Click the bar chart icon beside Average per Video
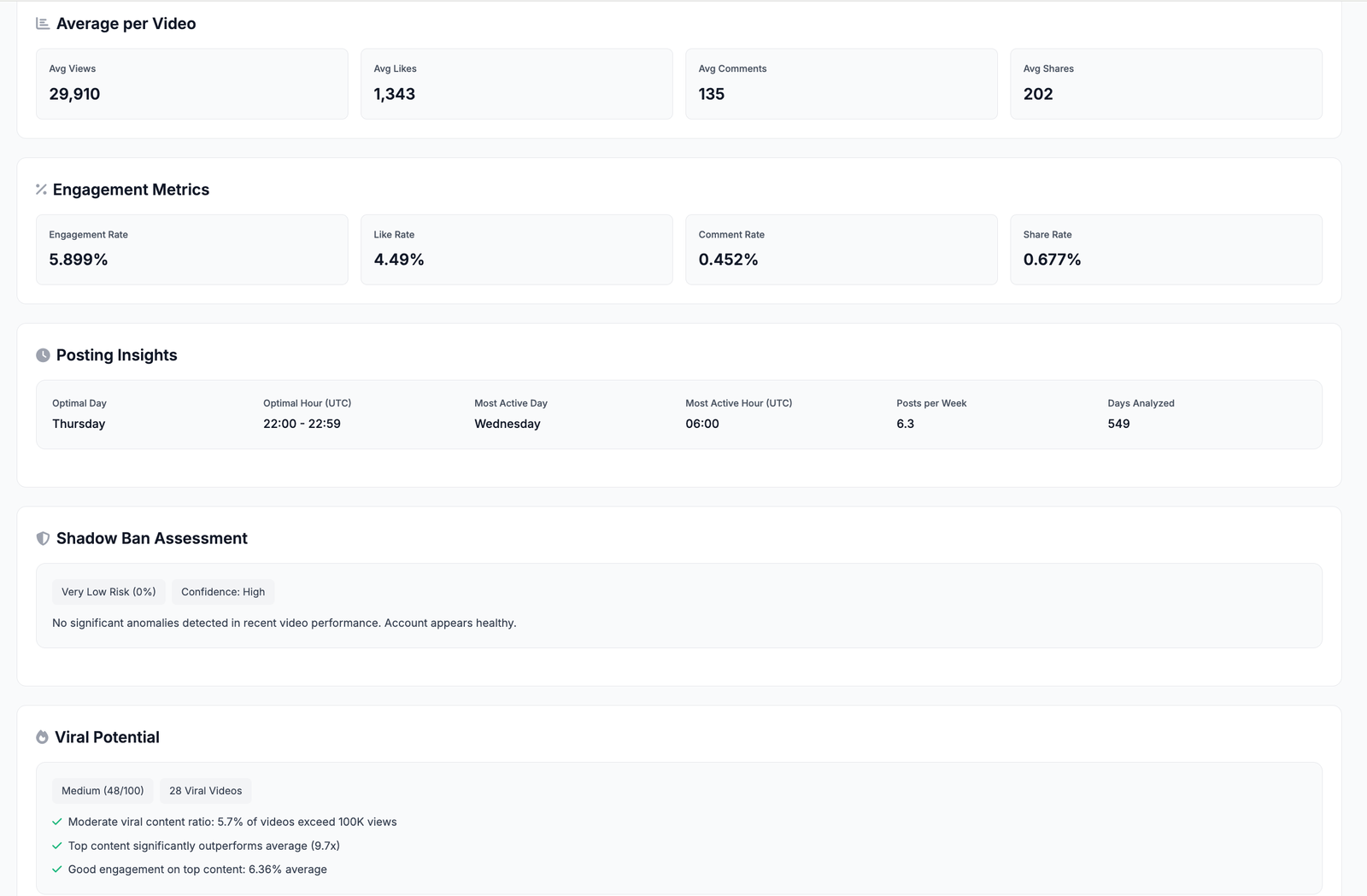Screen dimensions: 1367x896 (43, 24)
